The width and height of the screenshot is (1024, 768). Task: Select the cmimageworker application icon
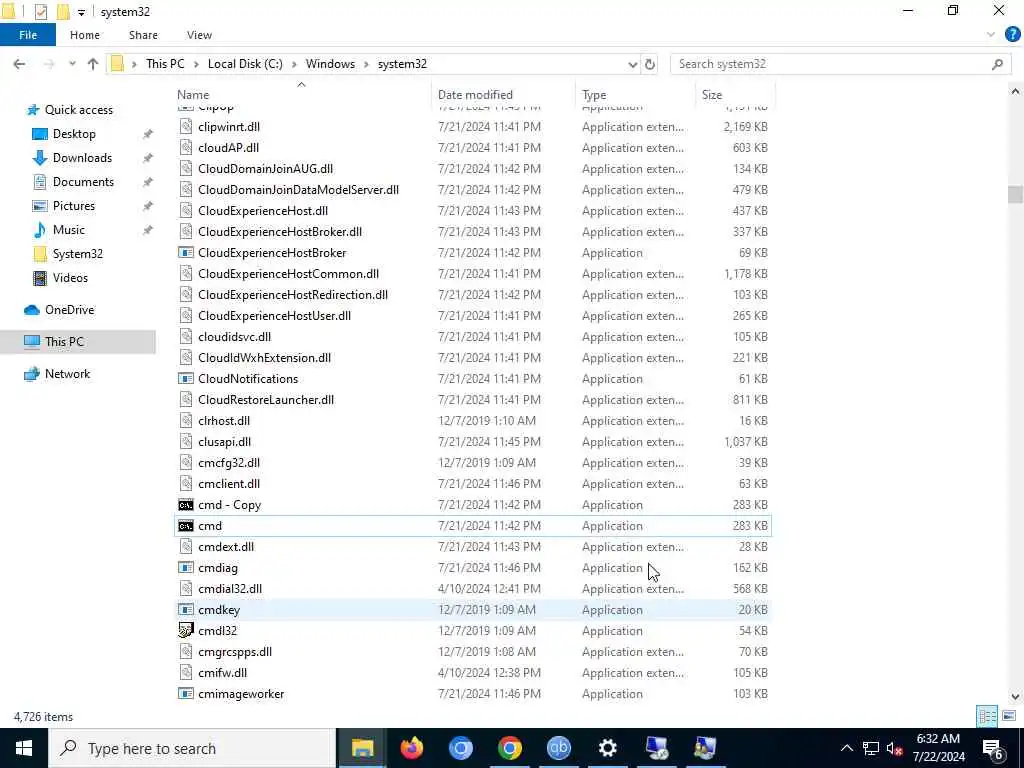click(x=186, y=694)
